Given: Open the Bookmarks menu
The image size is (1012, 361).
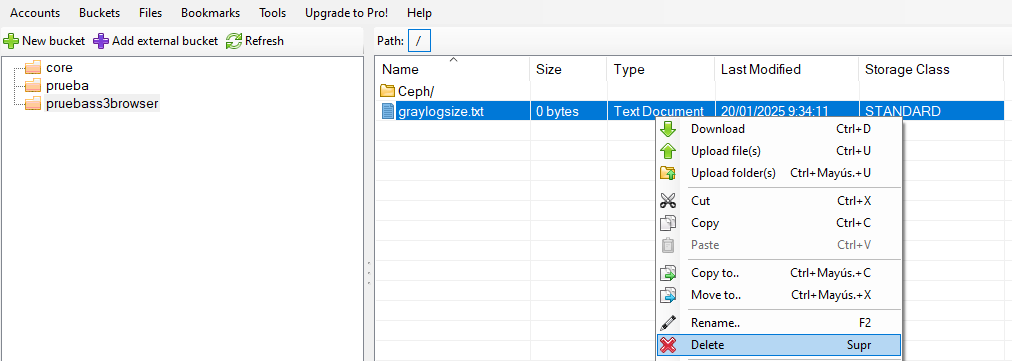Looking at the screenshot, I should coord(210,13).
